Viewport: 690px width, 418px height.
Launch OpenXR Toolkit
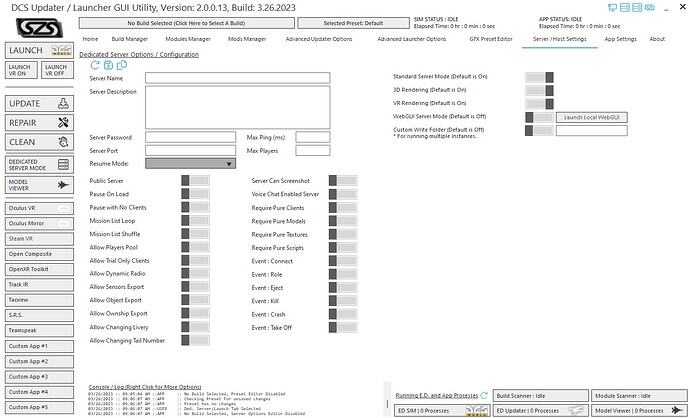click(x=39, y=269)
